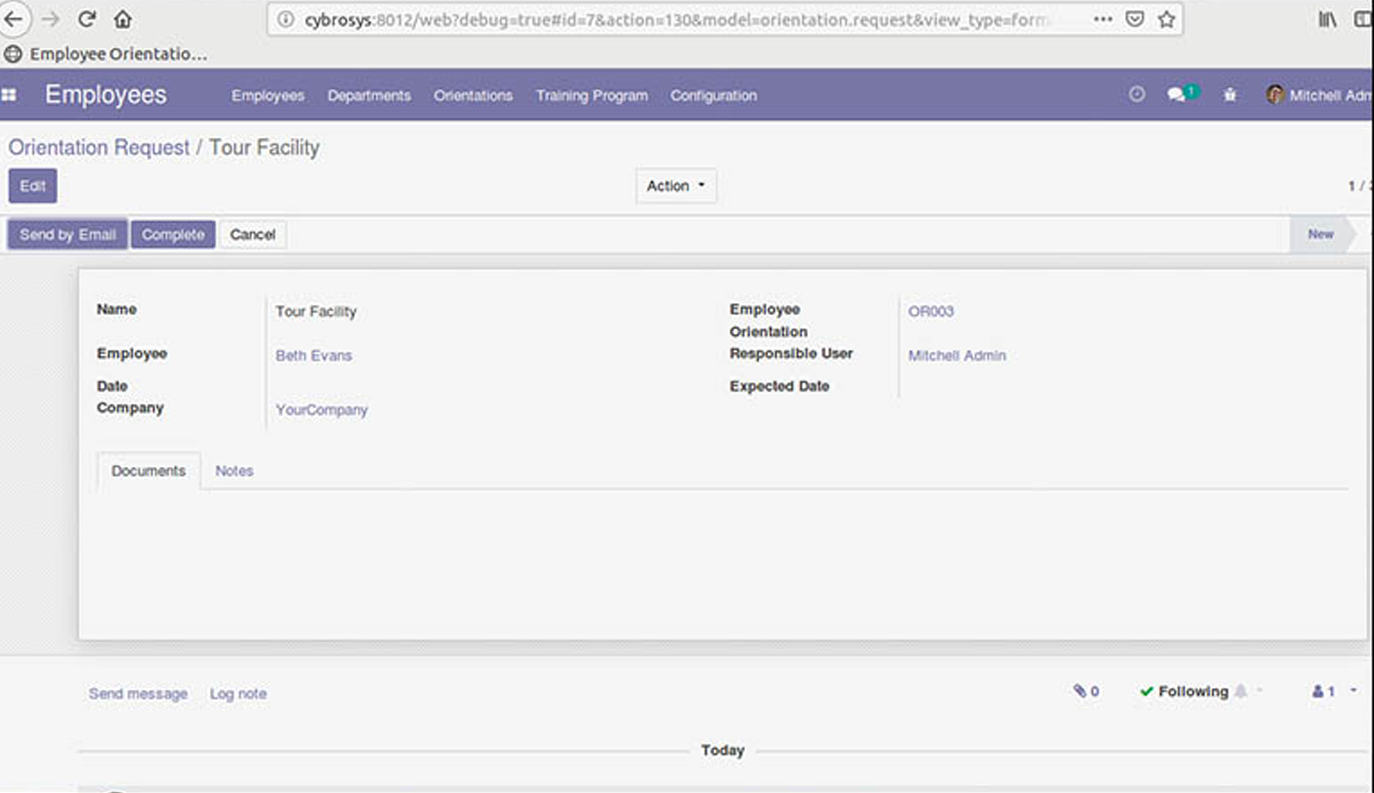Click the browser forward arrow
Viewport: 1374px width, 793px height.
coord(50,19)
